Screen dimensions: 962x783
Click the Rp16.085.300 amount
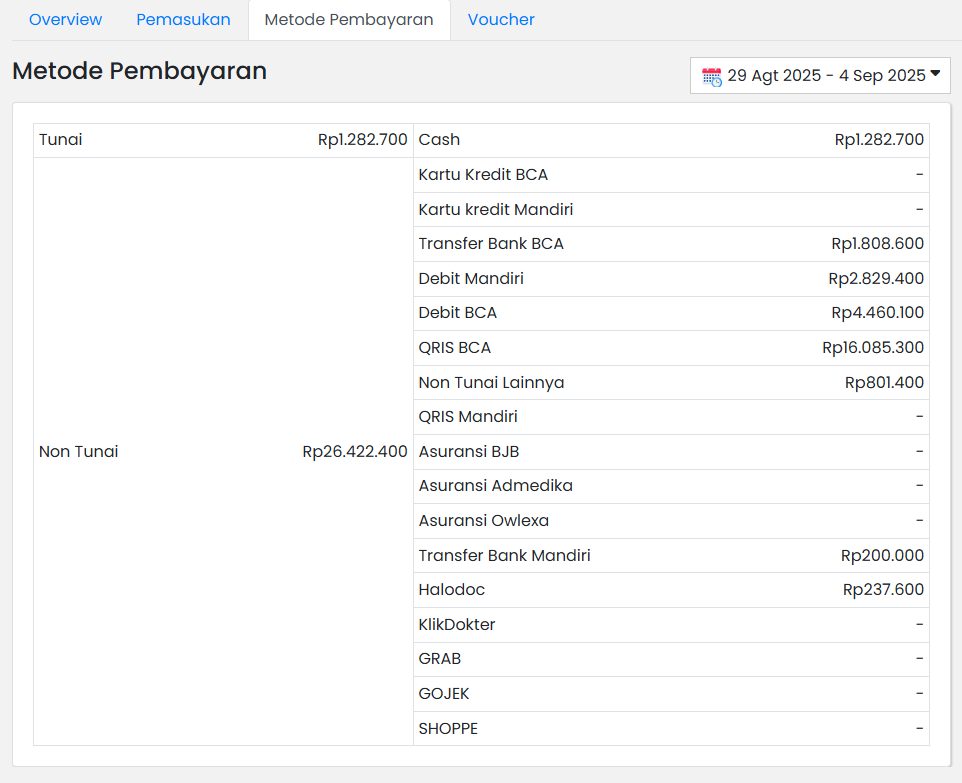pyautogui.click(x=873, y=348)
